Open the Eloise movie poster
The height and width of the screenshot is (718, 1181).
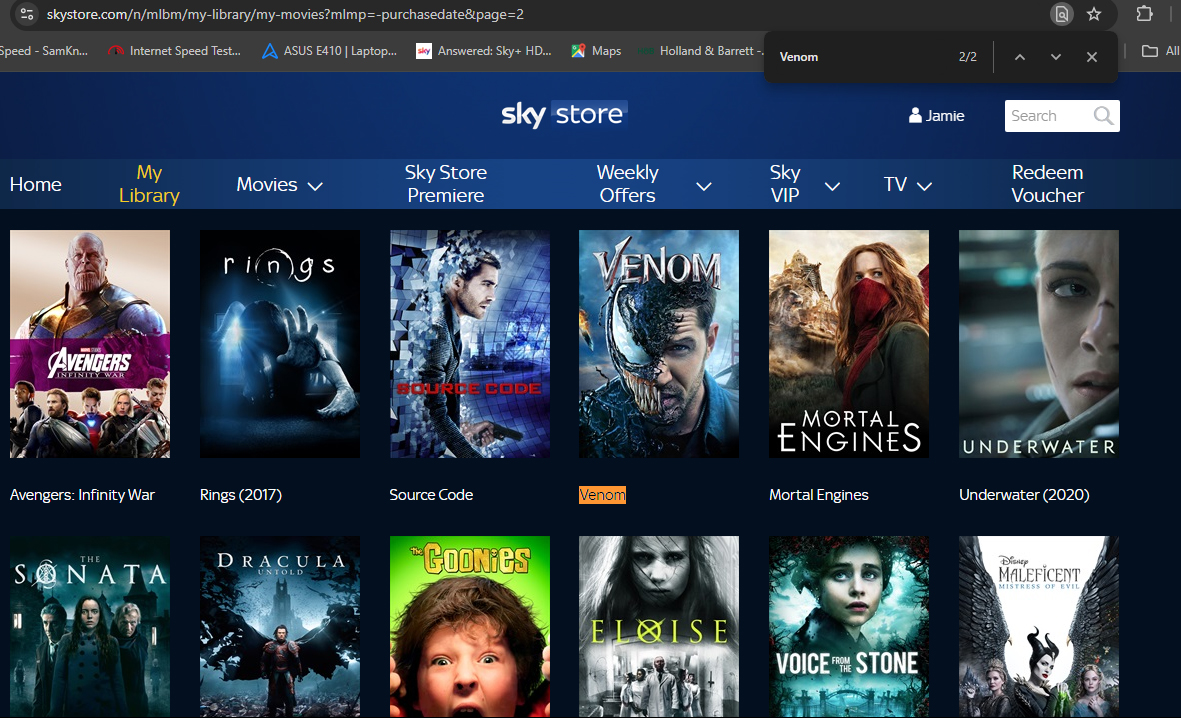[x=659, y=627]
